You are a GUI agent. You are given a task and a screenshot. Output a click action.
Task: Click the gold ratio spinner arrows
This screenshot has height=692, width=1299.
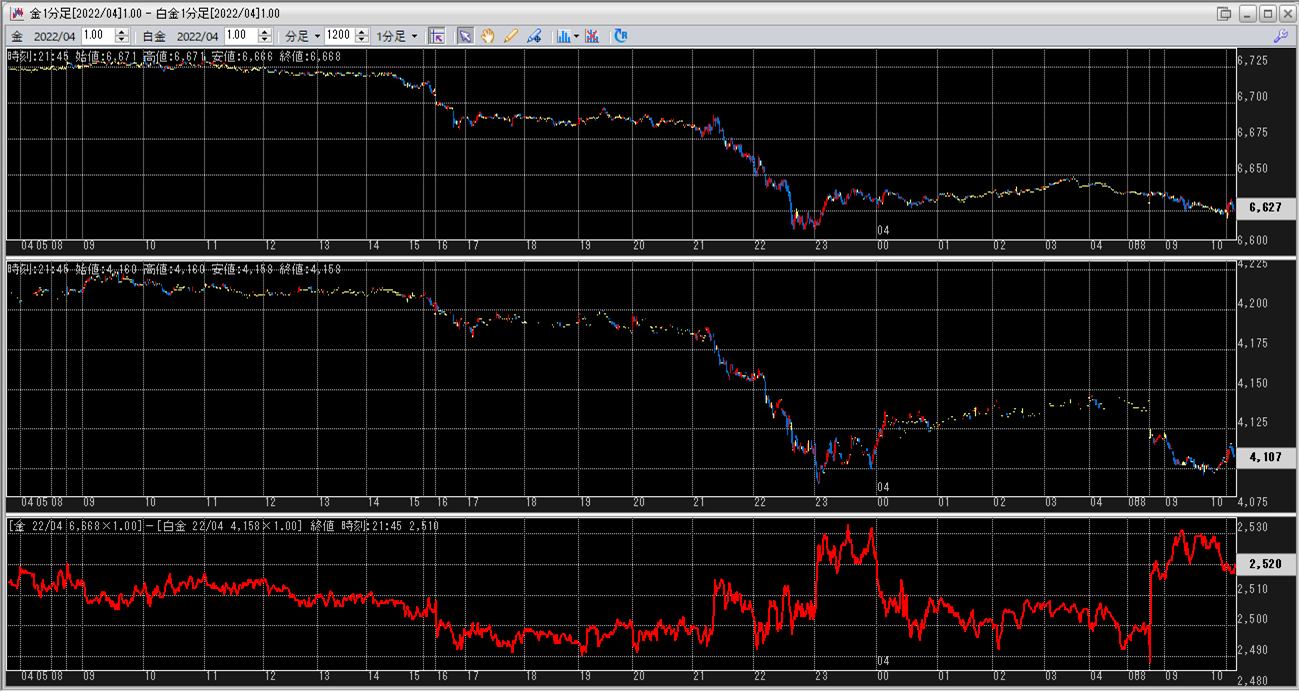122,36
